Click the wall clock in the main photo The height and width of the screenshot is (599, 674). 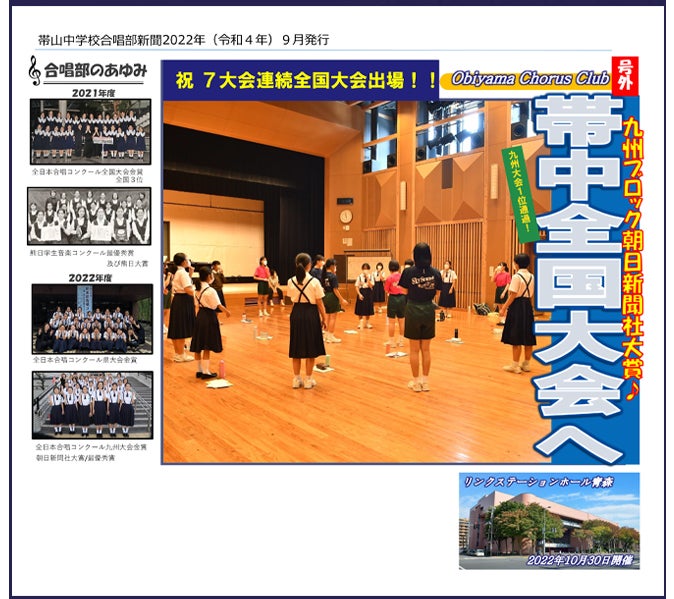[x=345, y=216]
